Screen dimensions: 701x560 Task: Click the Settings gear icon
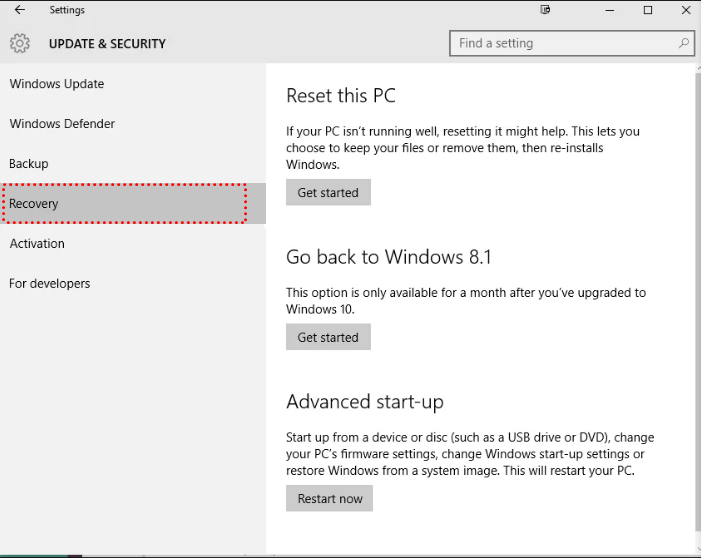coord(20,44)
